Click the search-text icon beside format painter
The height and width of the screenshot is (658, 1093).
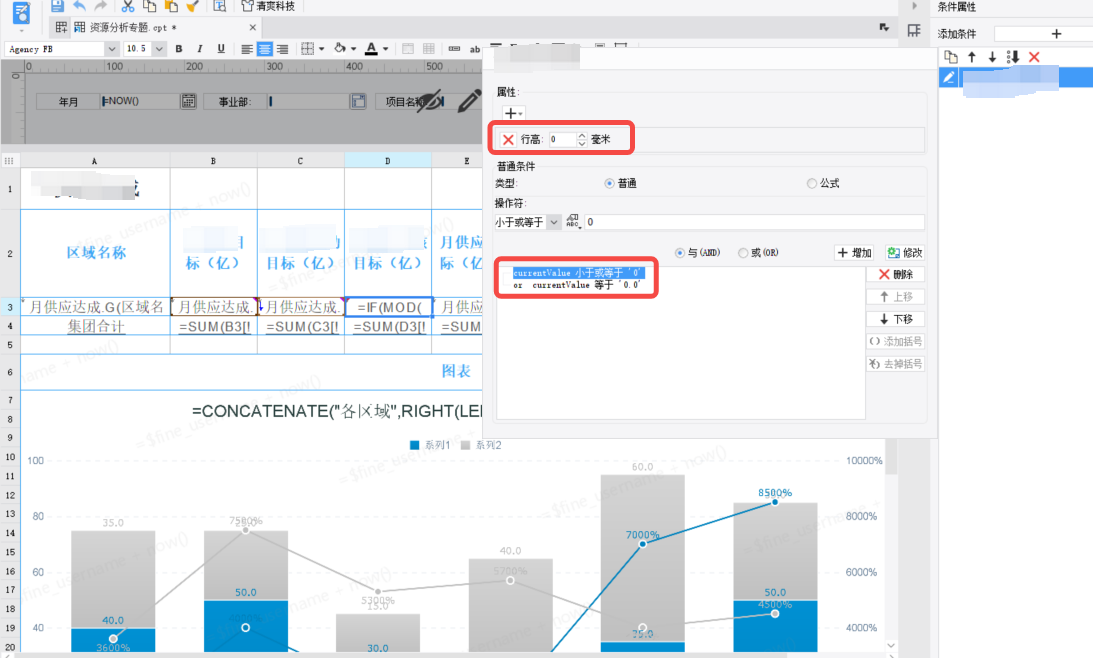pos(220,6)
